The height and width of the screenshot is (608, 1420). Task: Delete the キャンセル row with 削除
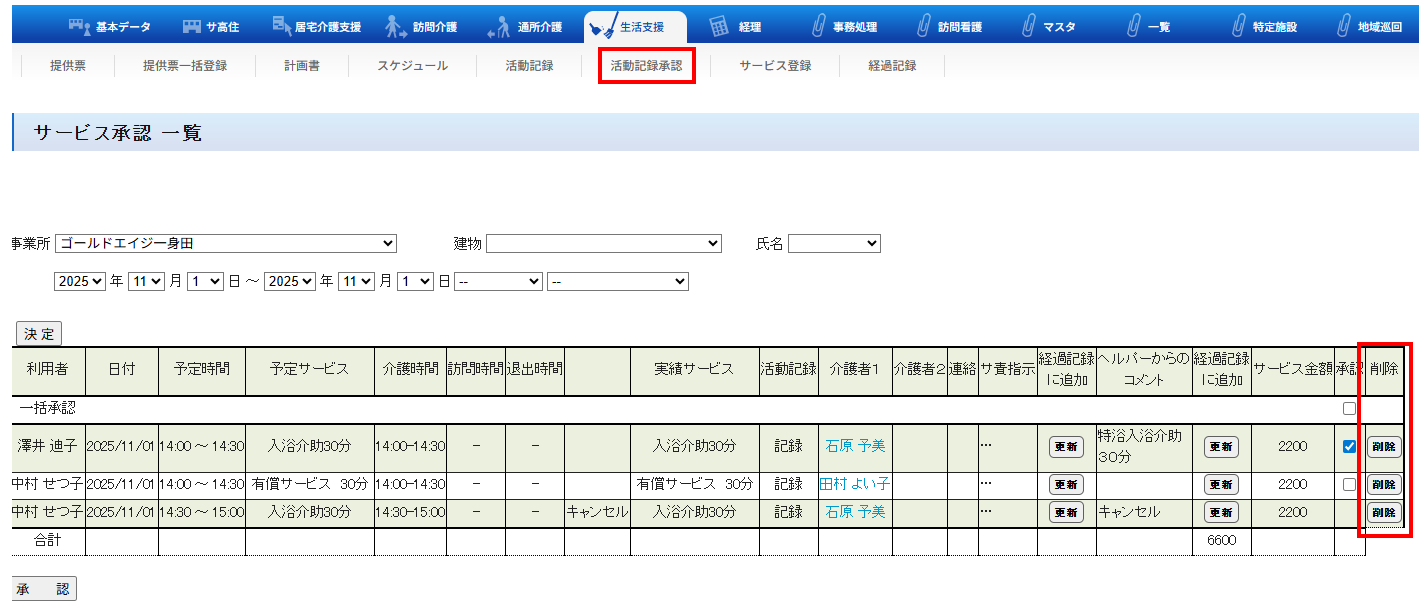tap(1384, 512)
